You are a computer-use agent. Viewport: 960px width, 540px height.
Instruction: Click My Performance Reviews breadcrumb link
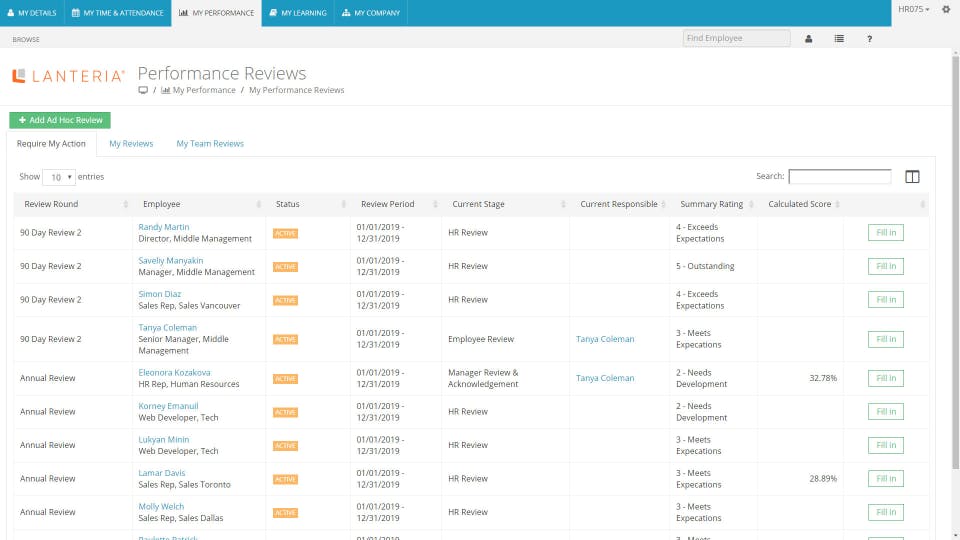[296, 90]
